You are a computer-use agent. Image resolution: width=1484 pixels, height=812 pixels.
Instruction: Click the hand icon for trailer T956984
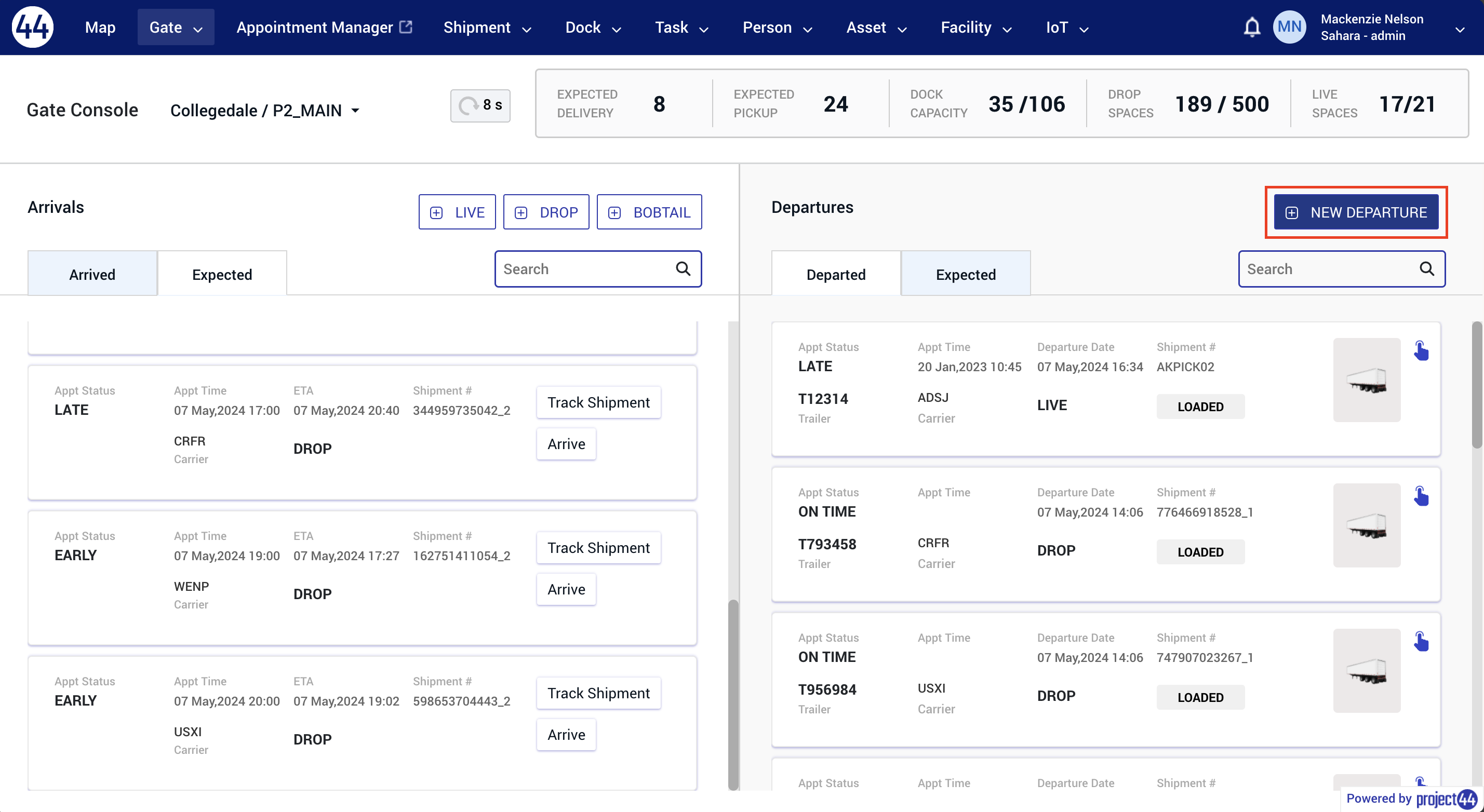[1421, 642]
